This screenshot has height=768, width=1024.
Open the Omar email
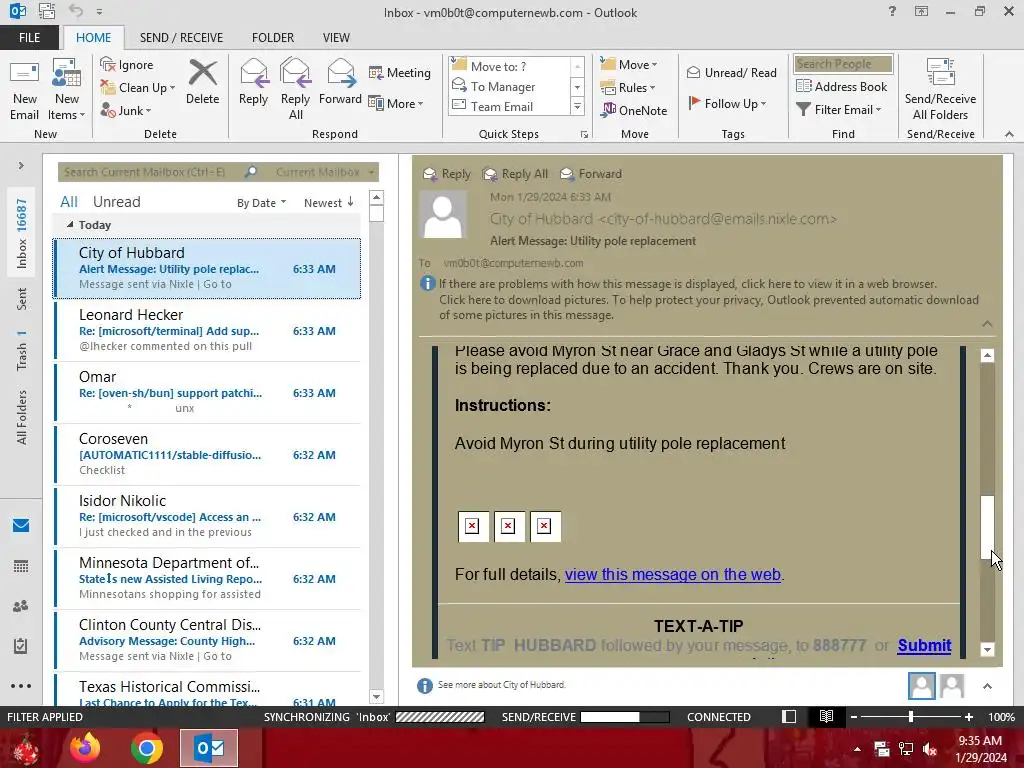pos(207,392)
